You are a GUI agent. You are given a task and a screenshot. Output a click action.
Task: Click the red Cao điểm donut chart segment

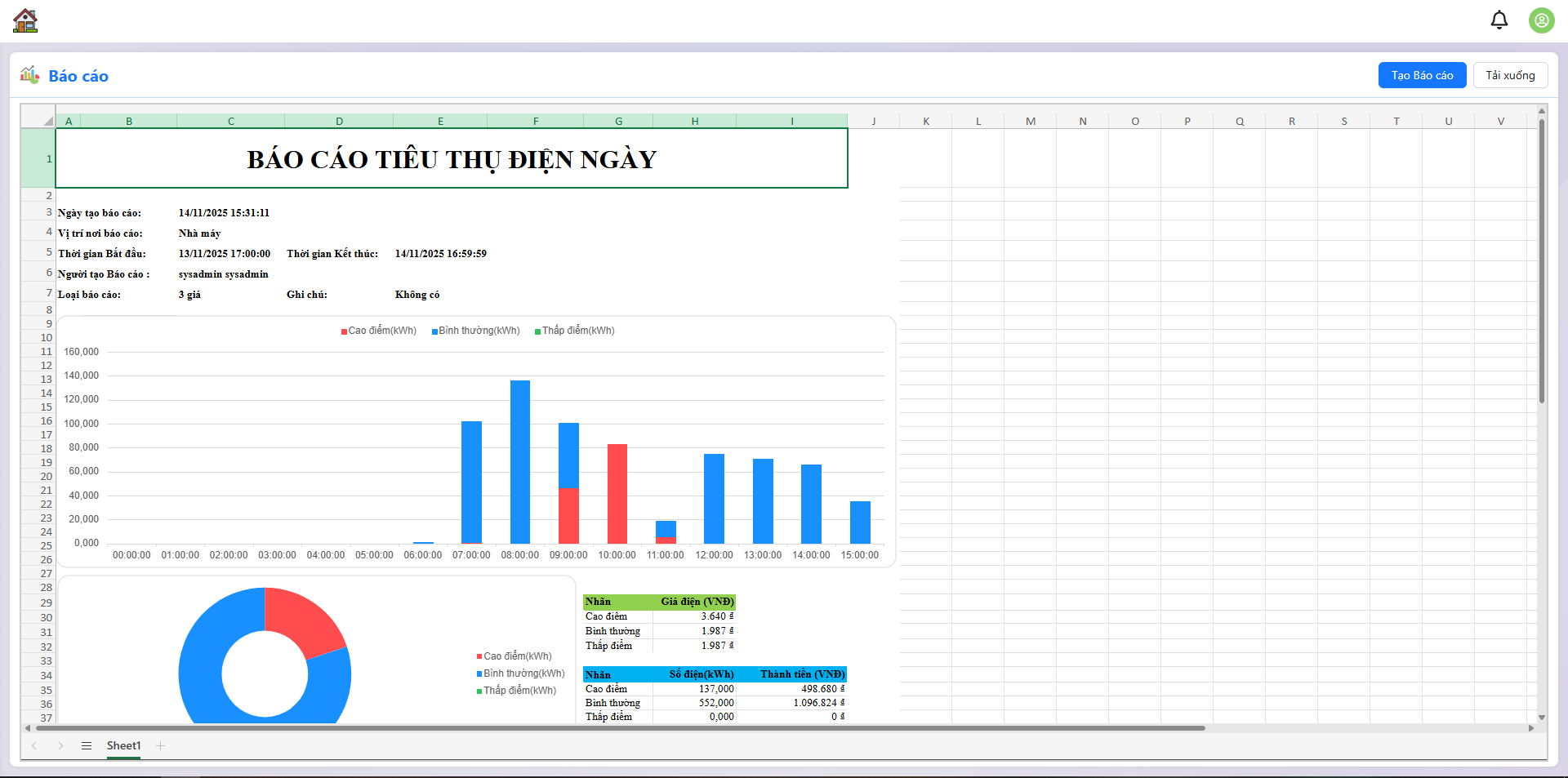pos(303,617)
